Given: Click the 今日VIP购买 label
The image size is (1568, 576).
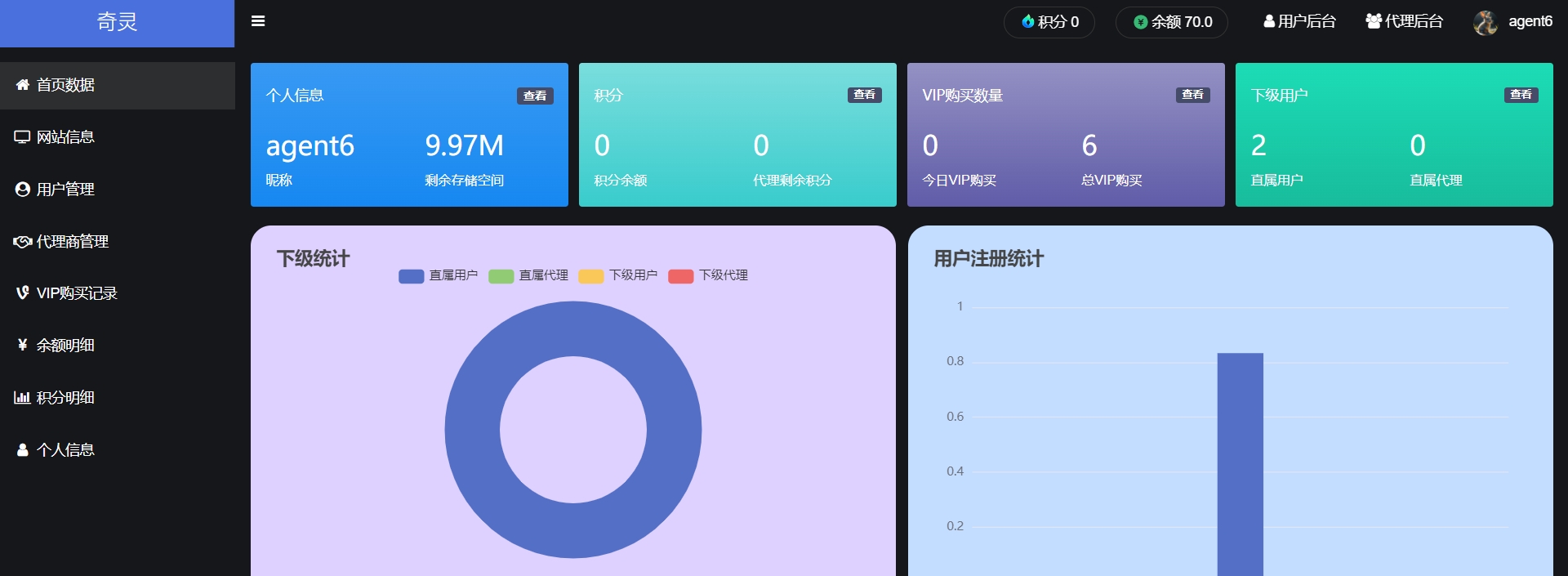Looking at the screenshot, I should [x=959, y=181].
